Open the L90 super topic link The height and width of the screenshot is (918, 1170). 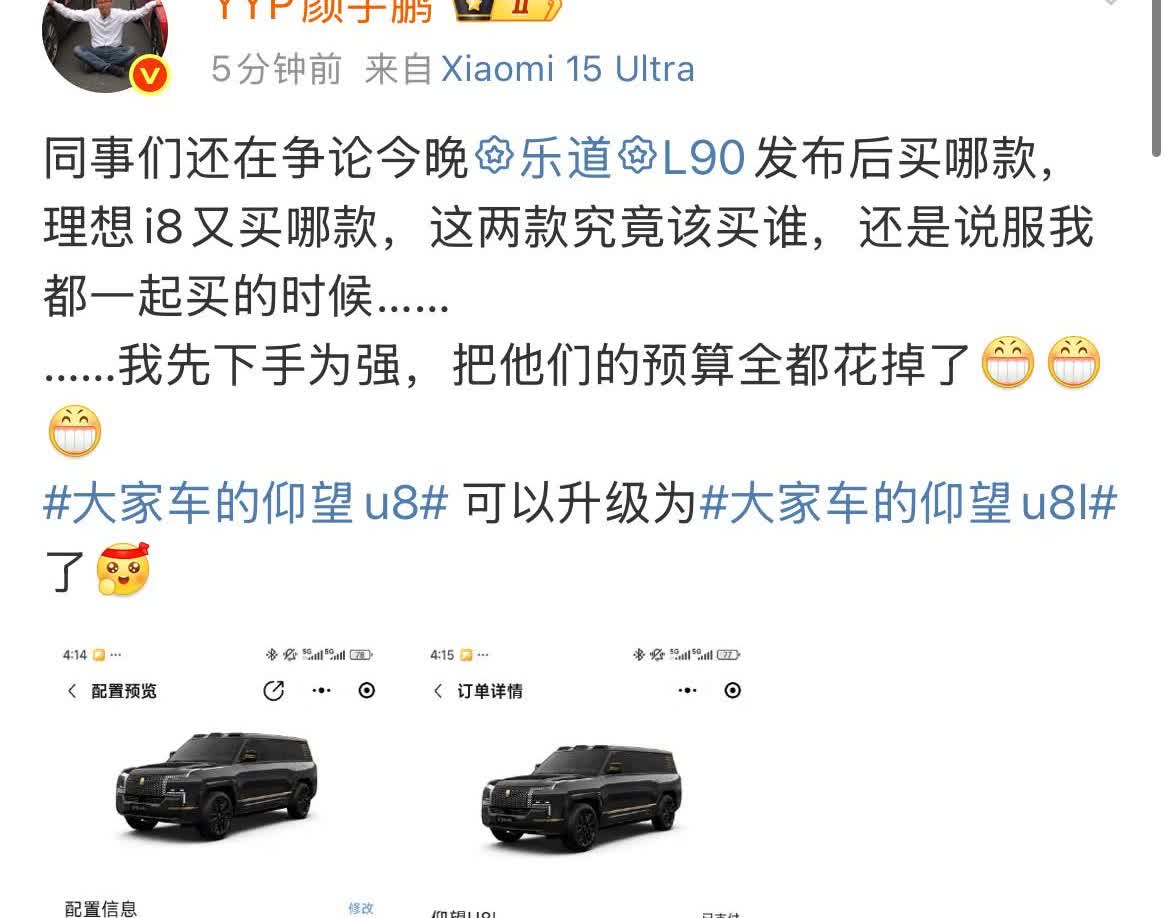[683, 158]
